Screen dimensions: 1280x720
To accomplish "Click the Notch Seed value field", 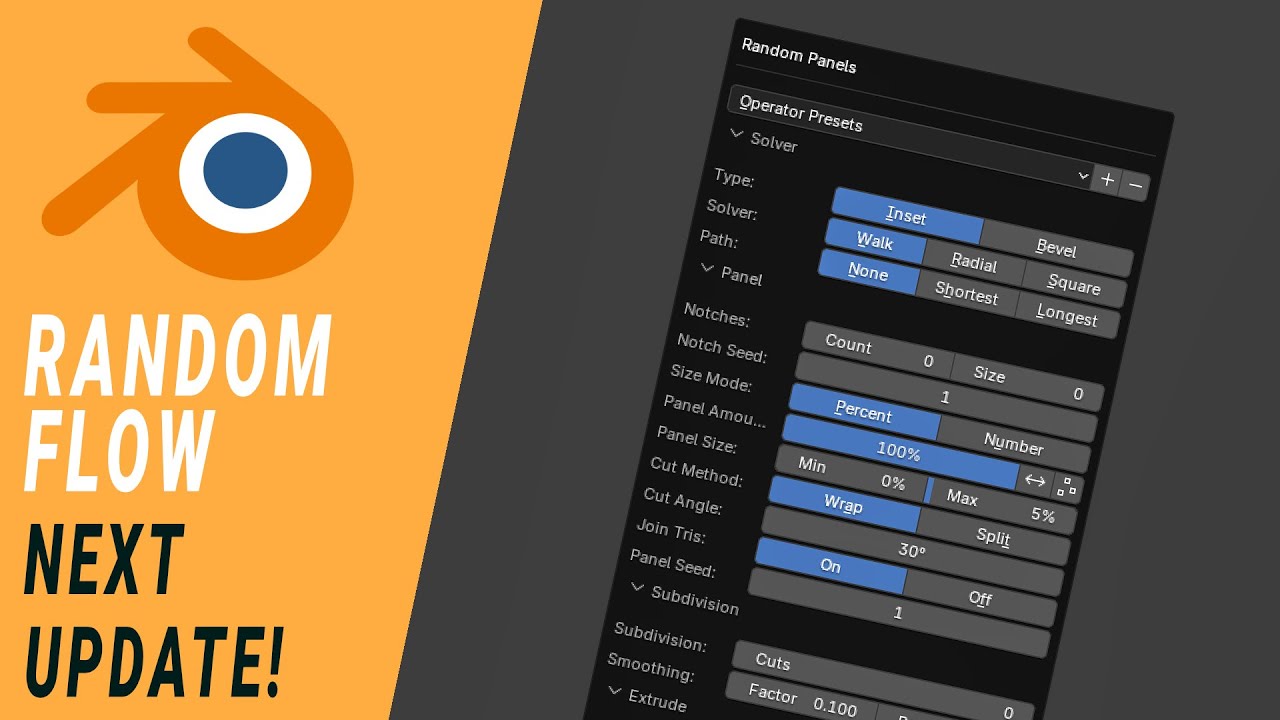I will [x=946, y=397].
